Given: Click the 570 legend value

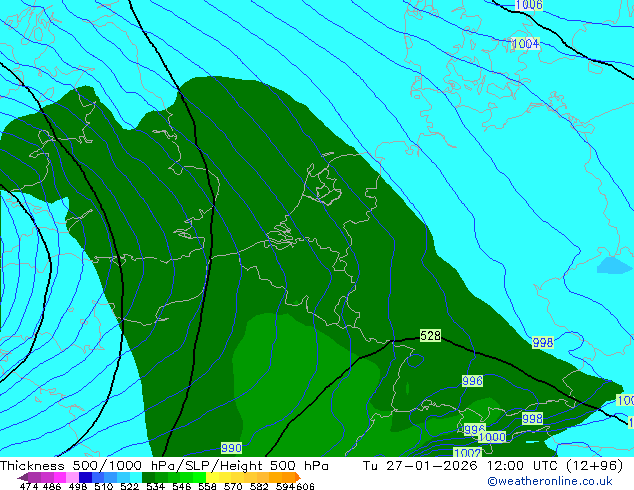Looking at the screenshot, I should click(x=233, y=486).
